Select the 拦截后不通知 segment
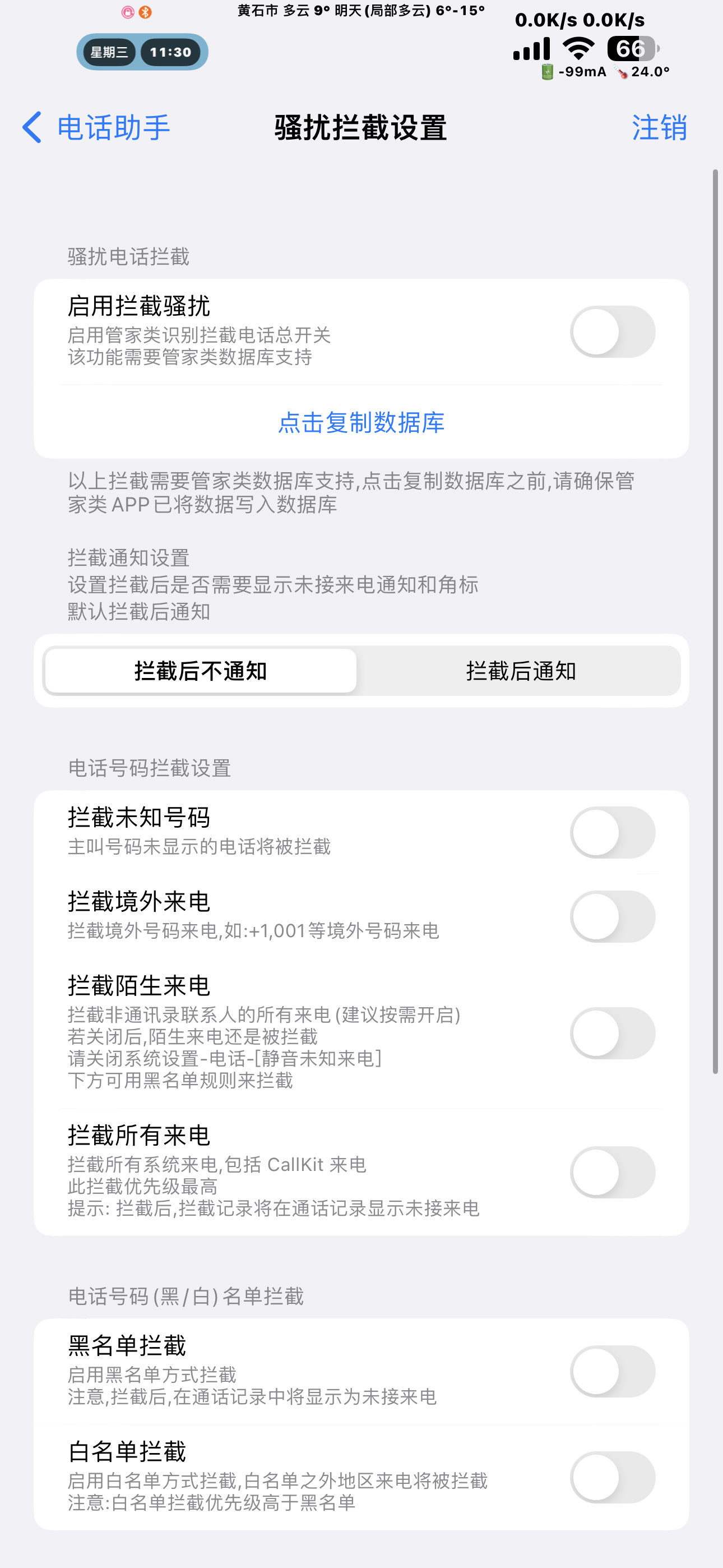The height and width of the screenshot is (1568, 723). (201, 671)
